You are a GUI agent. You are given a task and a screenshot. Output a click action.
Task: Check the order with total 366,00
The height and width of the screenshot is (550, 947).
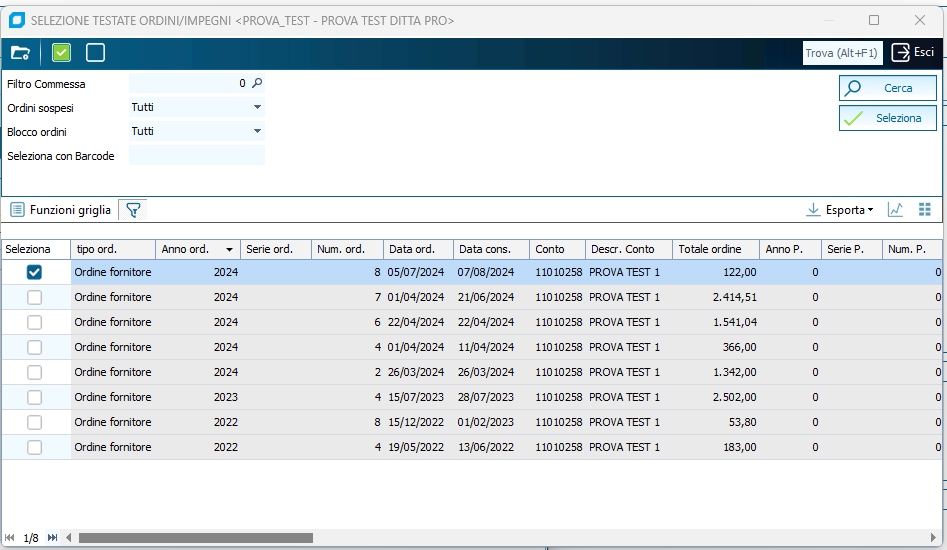(34, 347)
